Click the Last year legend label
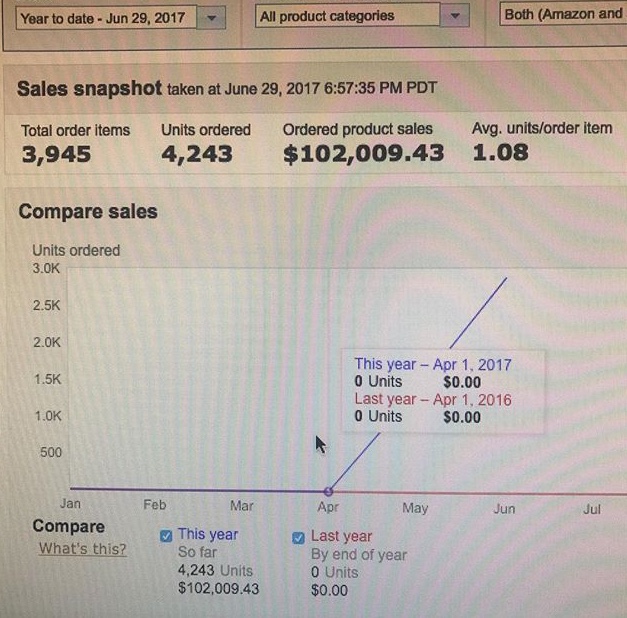627x618 pixels. pos(341,536)
